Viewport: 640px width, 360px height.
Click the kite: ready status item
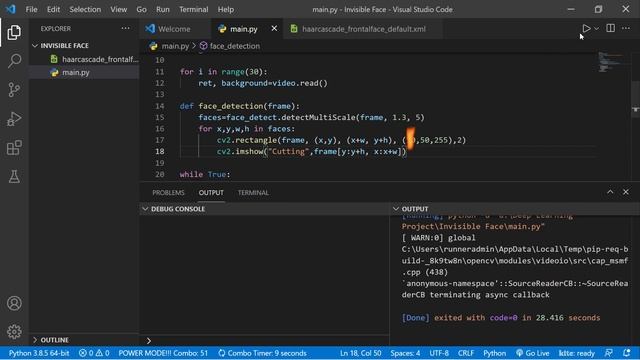pos(577,353)
